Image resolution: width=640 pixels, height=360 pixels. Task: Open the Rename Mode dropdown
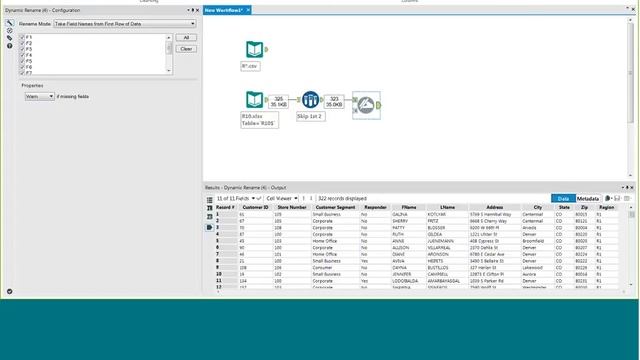(x=125, y=24)
